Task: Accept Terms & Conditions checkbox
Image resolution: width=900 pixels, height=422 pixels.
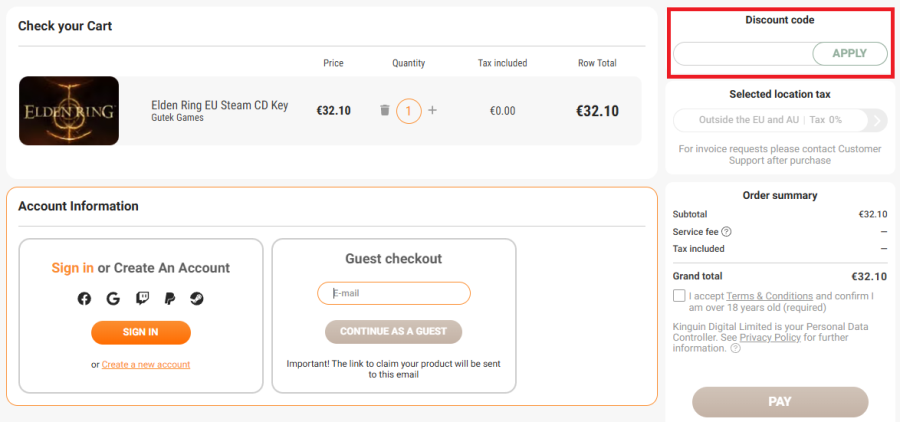Action: (x=680, y=296)
